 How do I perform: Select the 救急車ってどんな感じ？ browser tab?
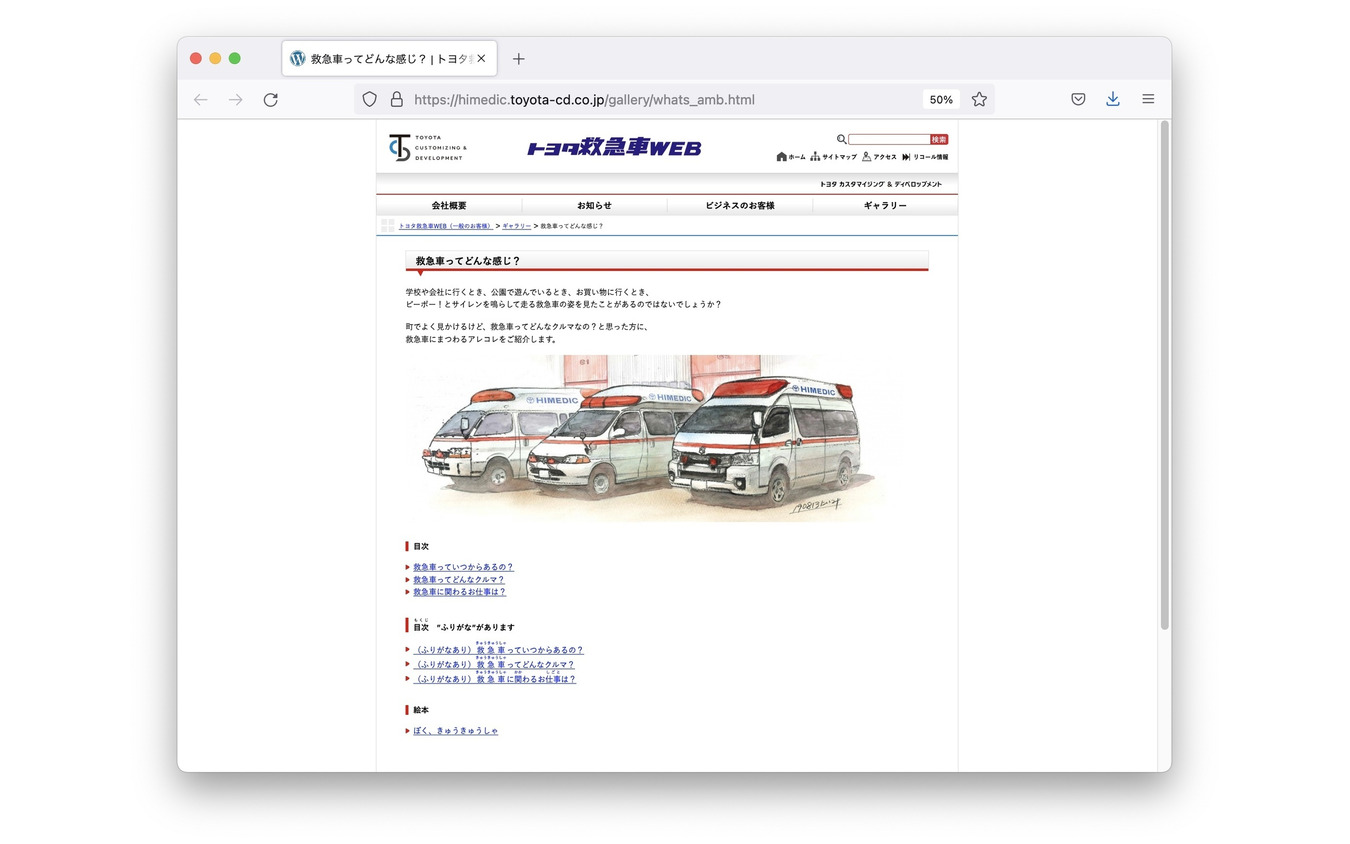(390, 59)
